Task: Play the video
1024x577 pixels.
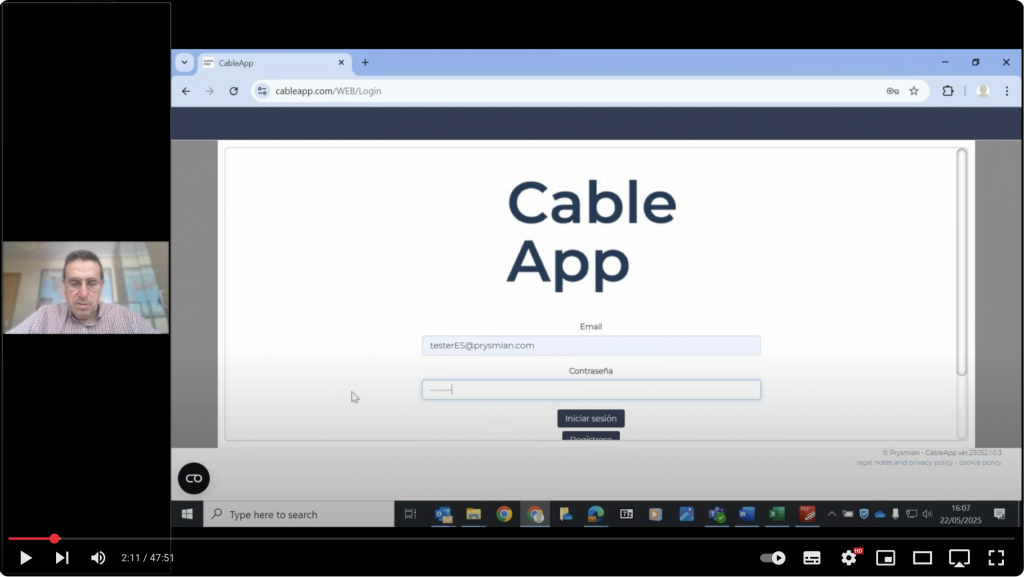Action: (x=25, y=557)
